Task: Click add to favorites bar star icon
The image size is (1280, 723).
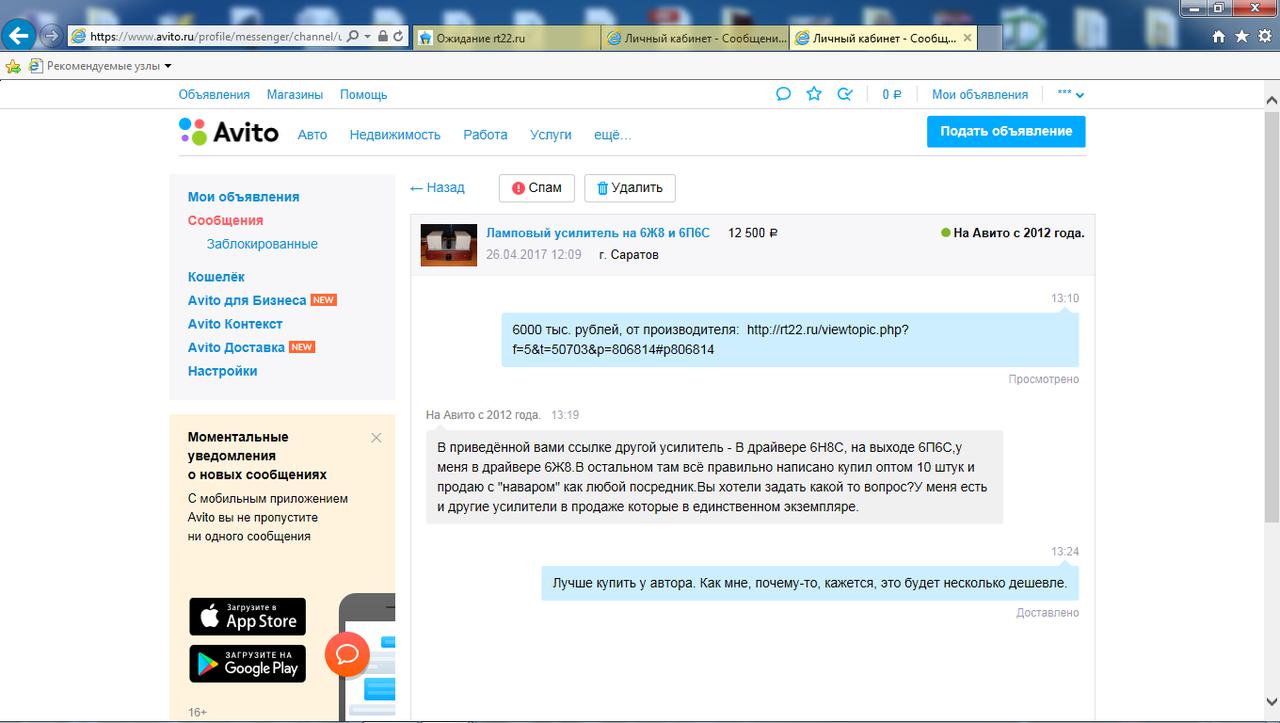Action: tap(13, 66)
